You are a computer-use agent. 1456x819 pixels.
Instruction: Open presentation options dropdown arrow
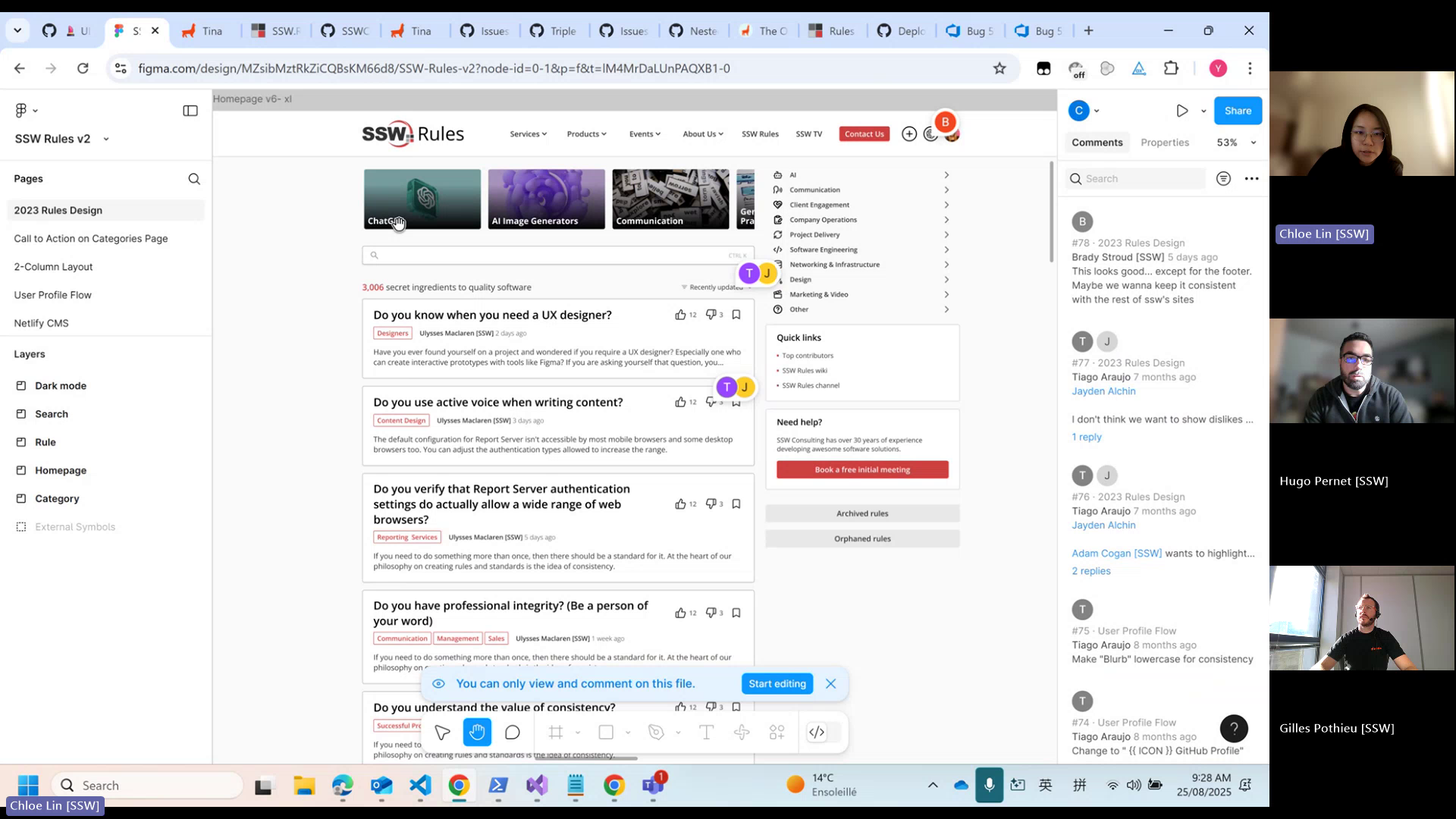click(1203, 111)
